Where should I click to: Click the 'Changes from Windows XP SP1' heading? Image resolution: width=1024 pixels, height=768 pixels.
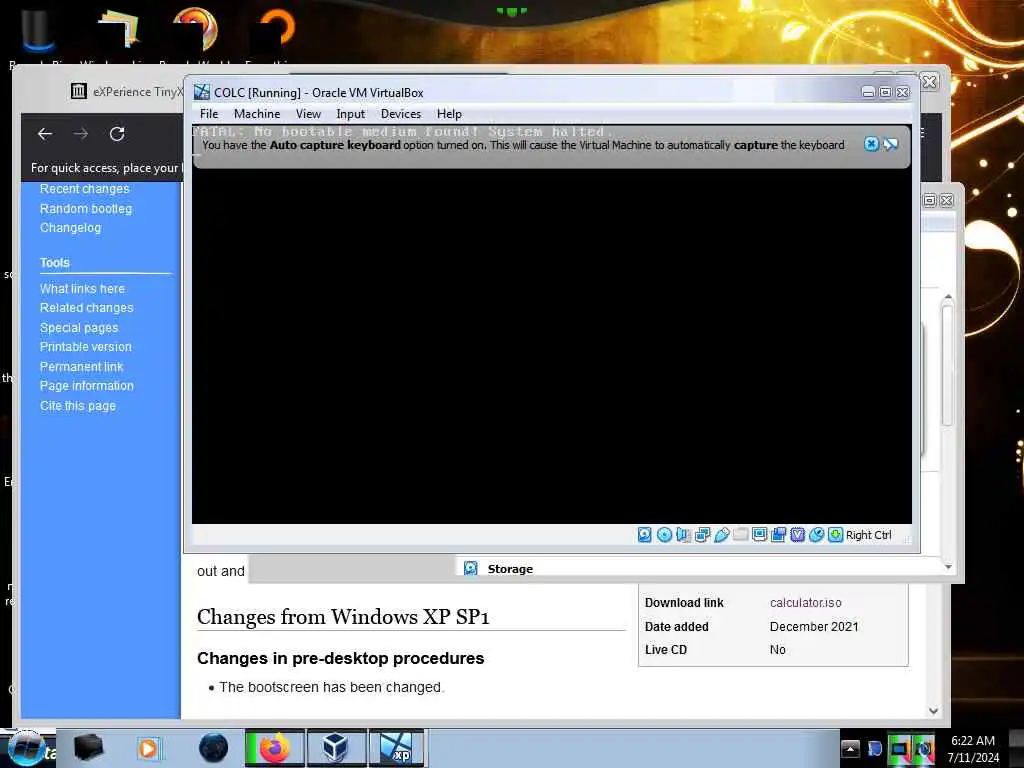click(343, 616)
